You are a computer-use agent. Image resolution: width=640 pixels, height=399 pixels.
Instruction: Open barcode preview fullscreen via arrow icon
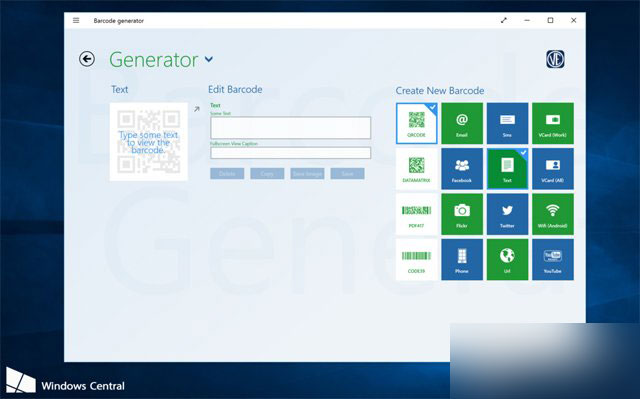tap(197, 109)
